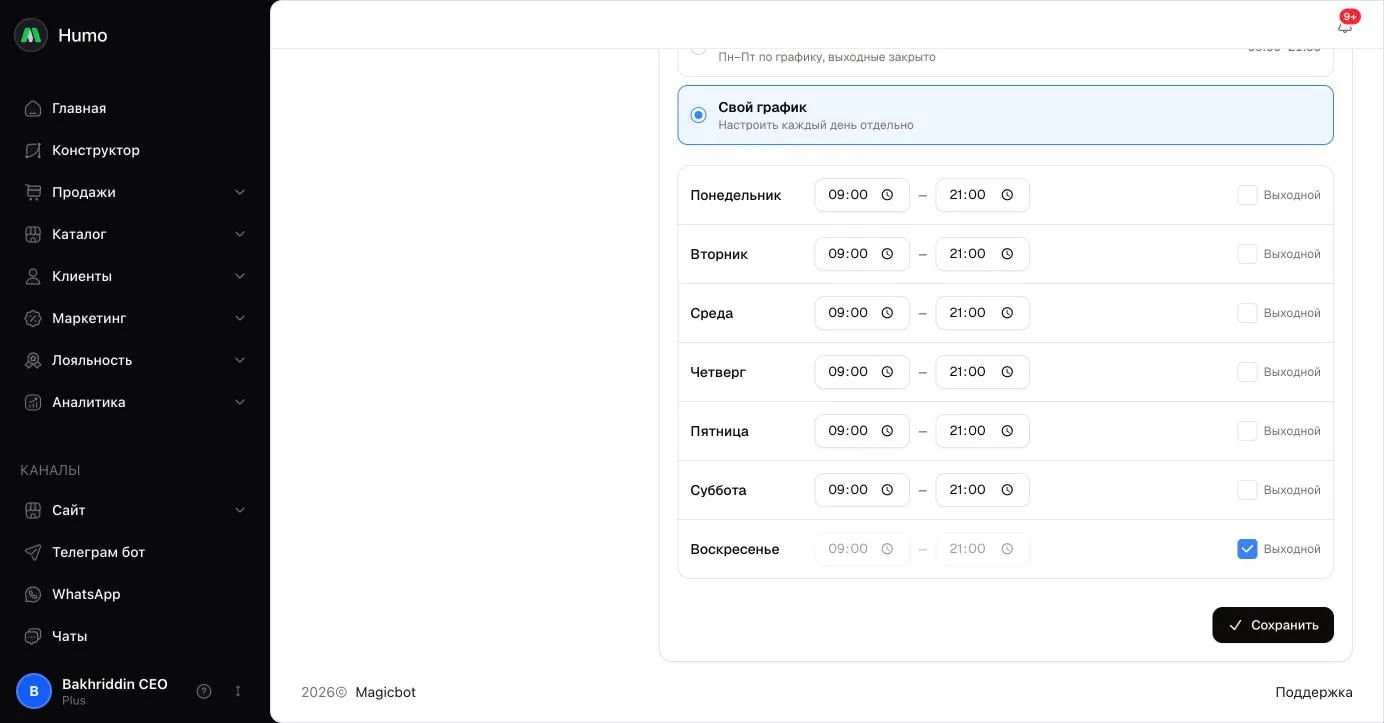Click the help question mark icon
Screen dimensions: 1384x723
click(x=204, y=691)
